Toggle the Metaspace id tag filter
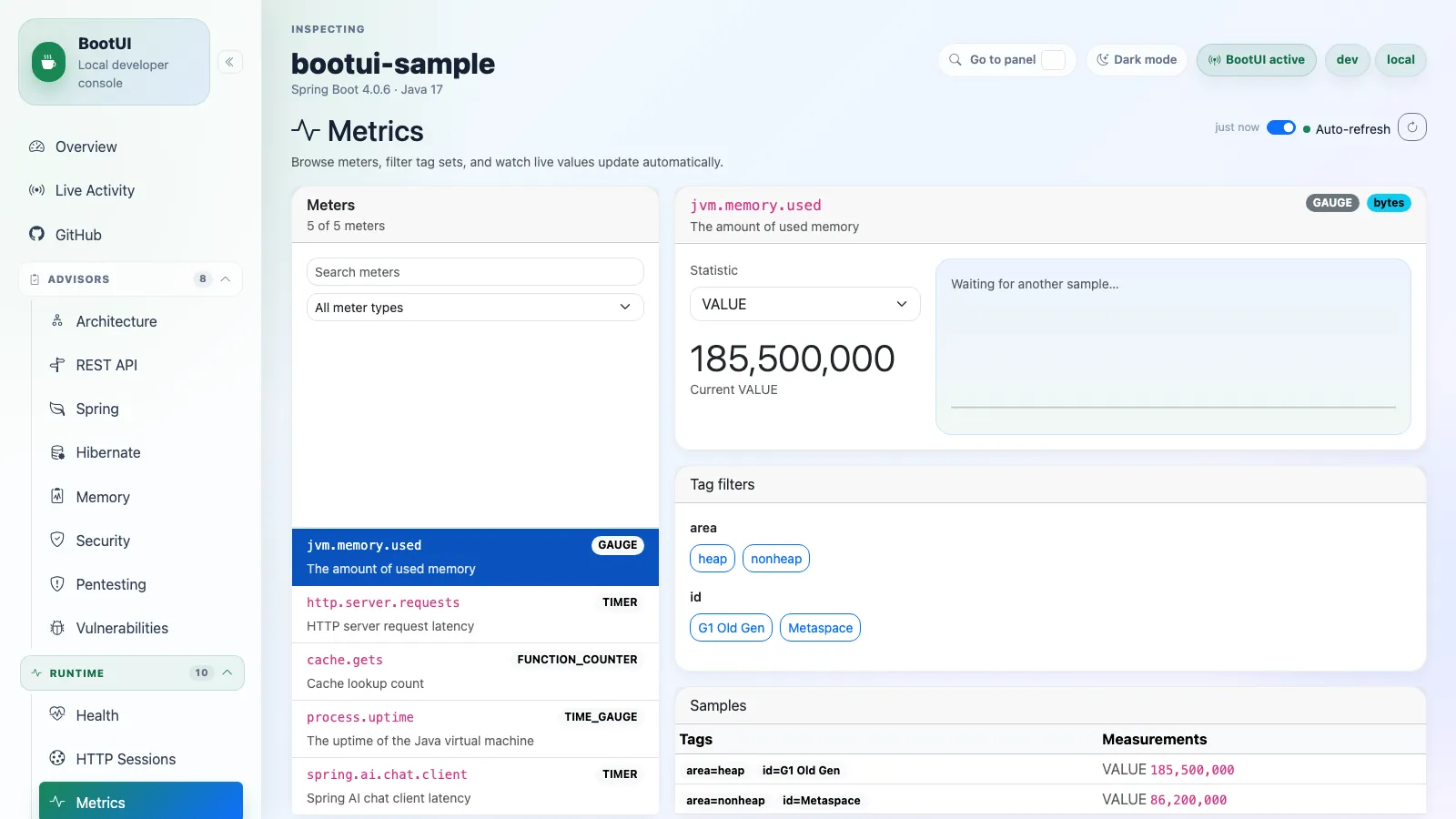The image size is (1456, 819). [820, 628]
